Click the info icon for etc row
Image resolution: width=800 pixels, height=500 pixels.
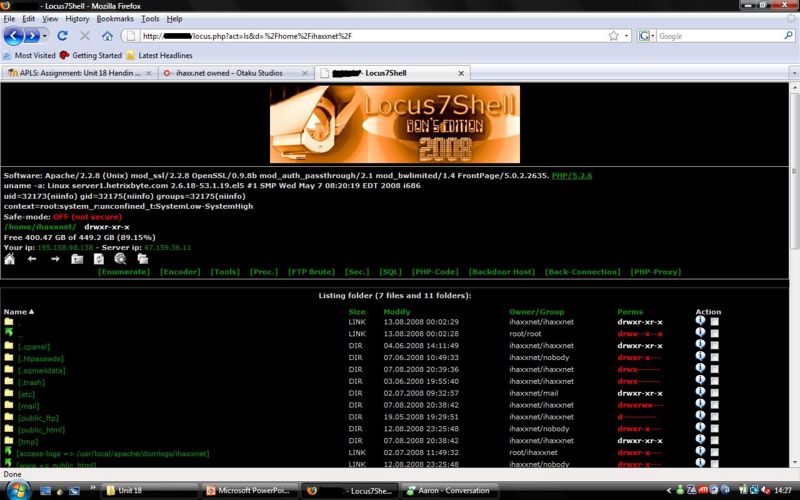(x=700, y=393)
